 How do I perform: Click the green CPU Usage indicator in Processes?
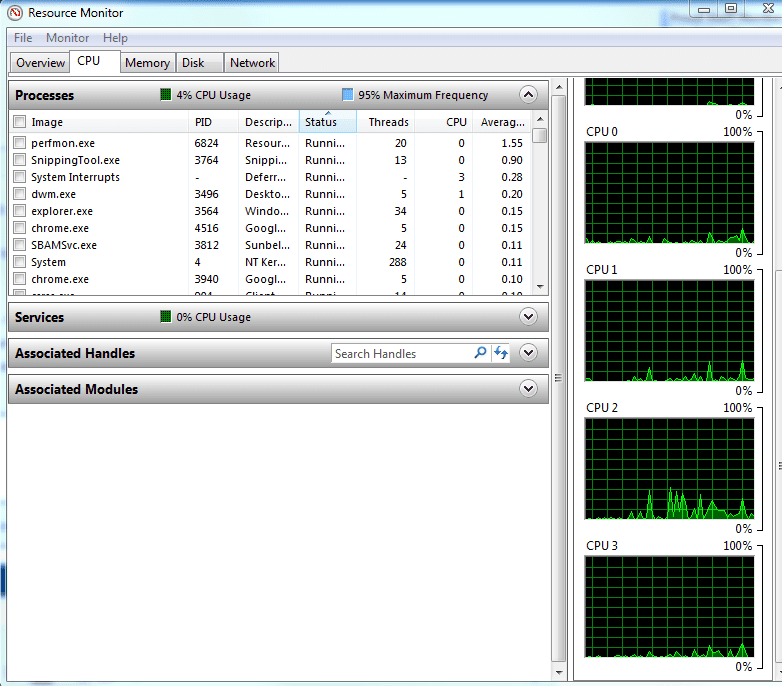point(166,94)
